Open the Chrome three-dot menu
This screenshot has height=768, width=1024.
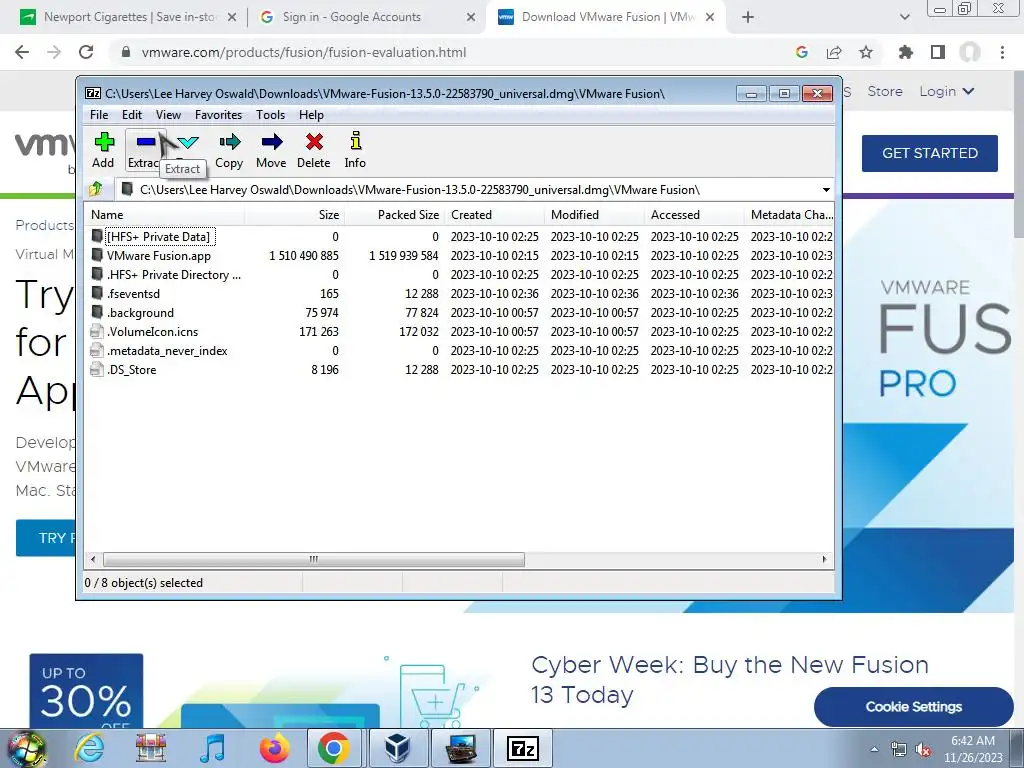pyautogui.click(x=1002, y=52)
